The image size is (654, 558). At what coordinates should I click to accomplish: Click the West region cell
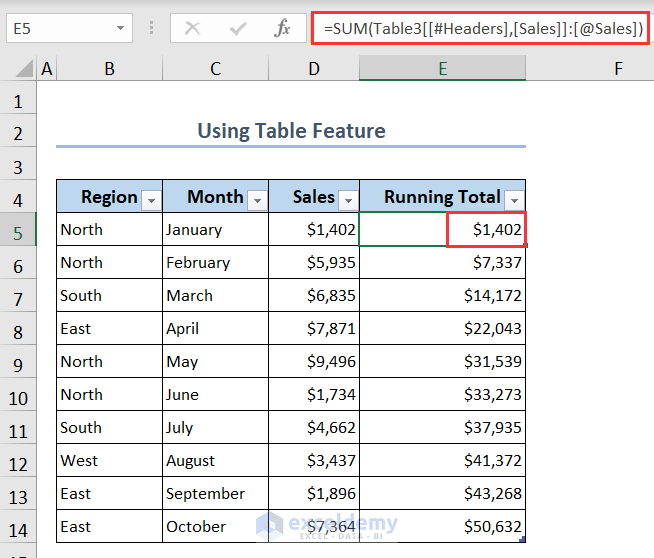click(x=109, y=460)
